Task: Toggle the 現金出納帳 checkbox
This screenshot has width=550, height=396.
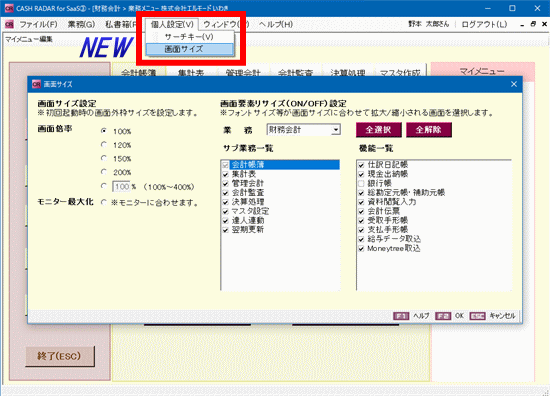Action: point(361,174)
